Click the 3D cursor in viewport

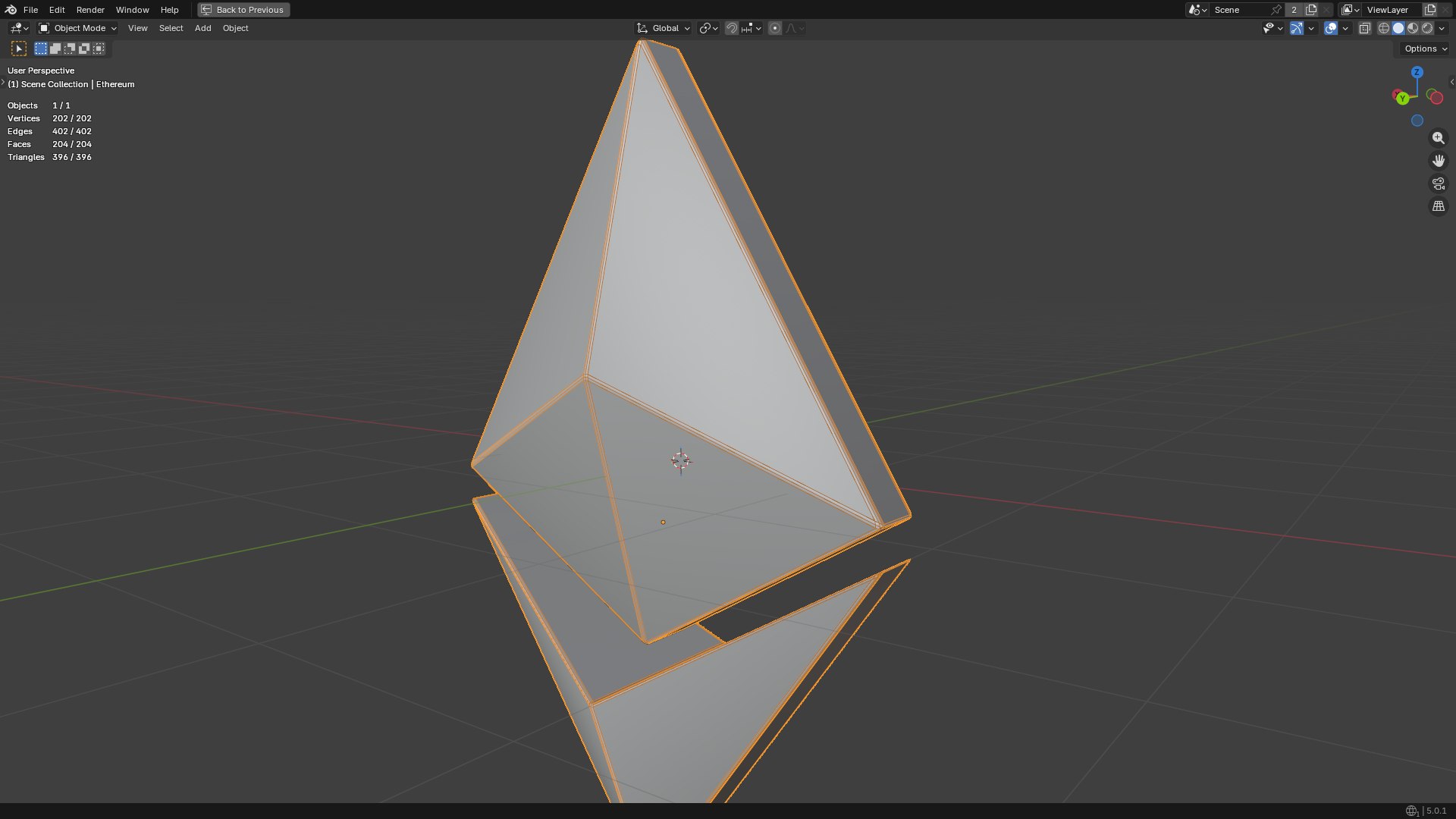[x=681, y=461]
